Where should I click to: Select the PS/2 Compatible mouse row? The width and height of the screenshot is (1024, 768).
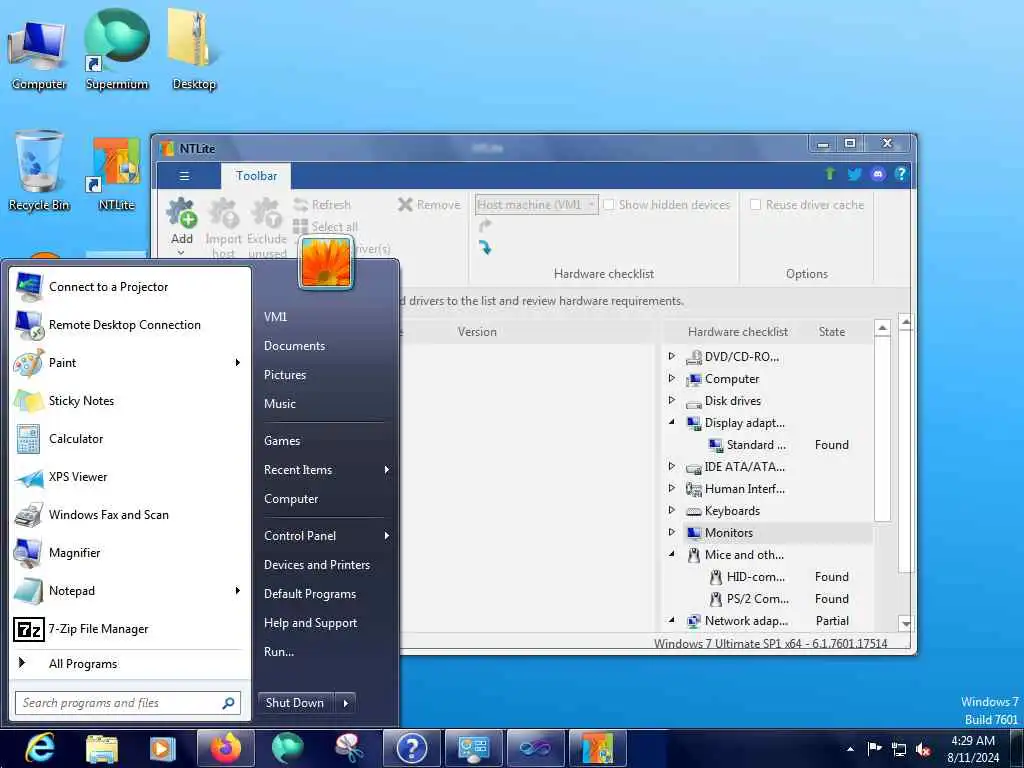point(778,599)
